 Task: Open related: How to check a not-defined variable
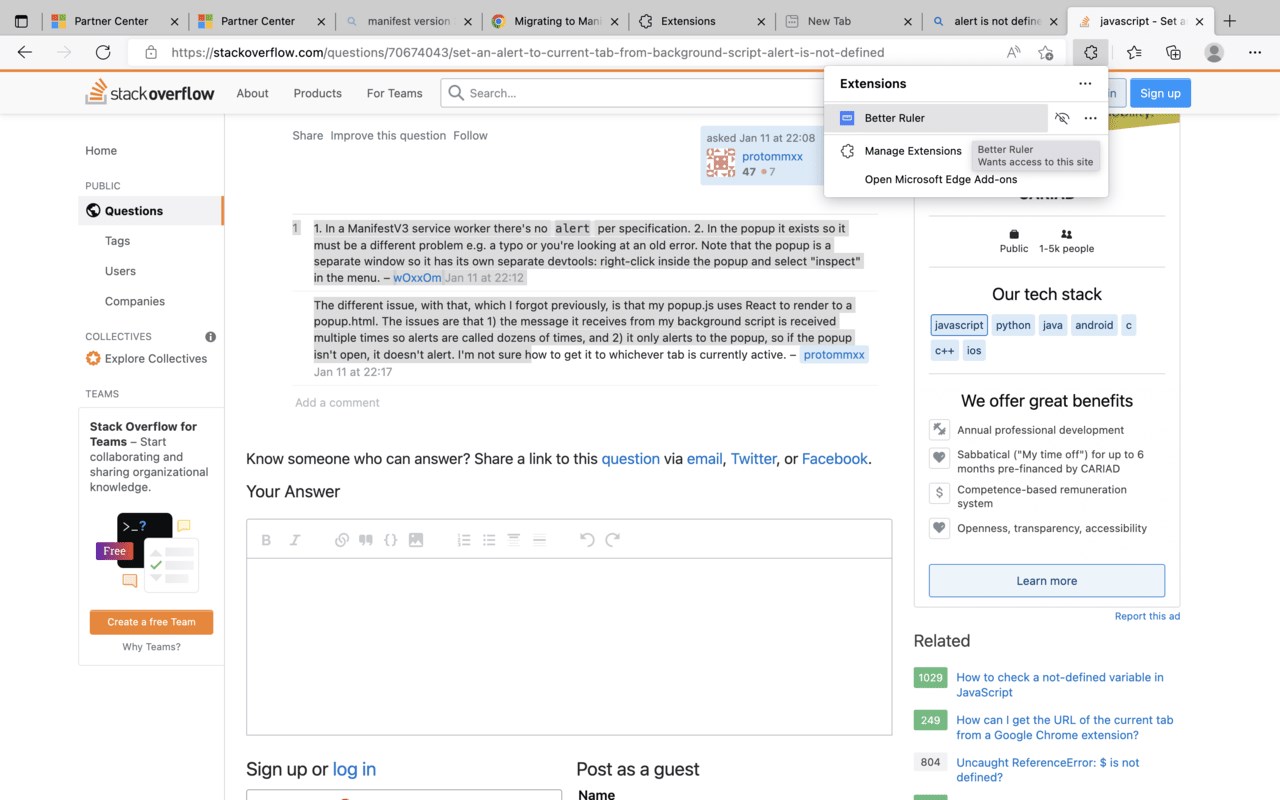[1060, 685]
